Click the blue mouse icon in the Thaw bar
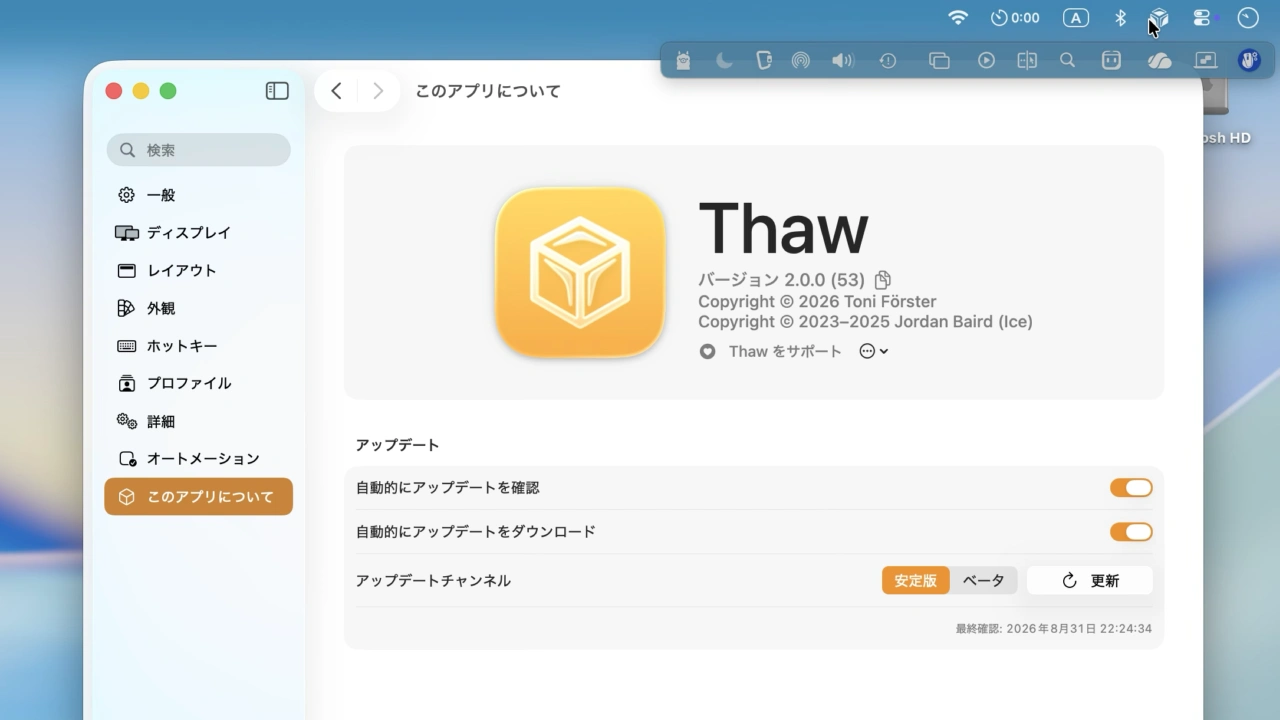Image resolution: width=1280 pixels, height=720 pixels. (x=1249, y=60)
